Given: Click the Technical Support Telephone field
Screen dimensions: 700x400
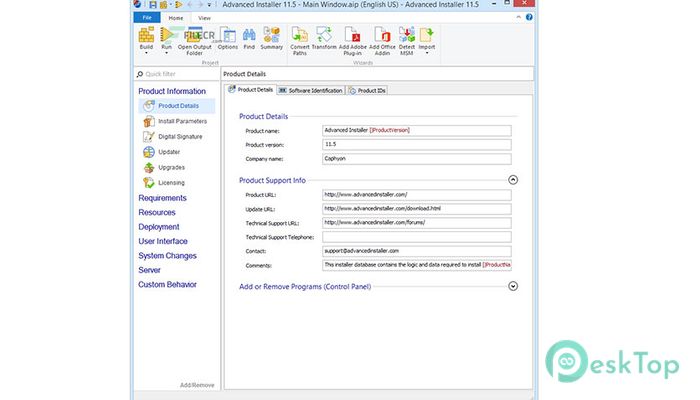Looking at the screenshot, I should click(417, 237).
